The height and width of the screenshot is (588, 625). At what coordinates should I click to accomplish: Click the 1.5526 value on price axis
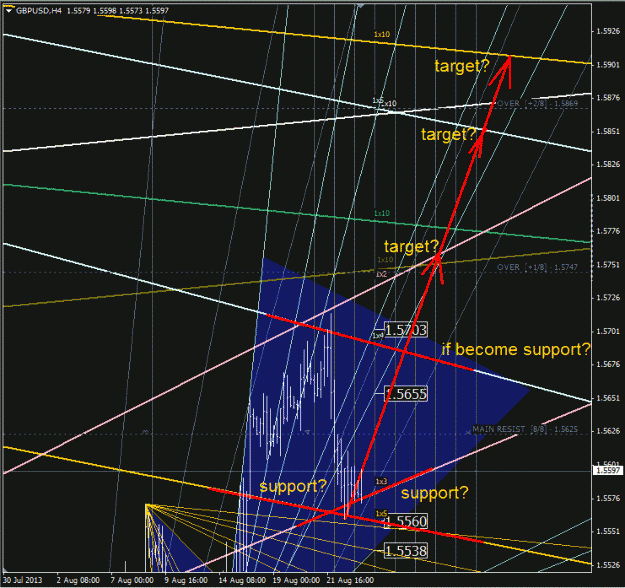tap(608, 565)
